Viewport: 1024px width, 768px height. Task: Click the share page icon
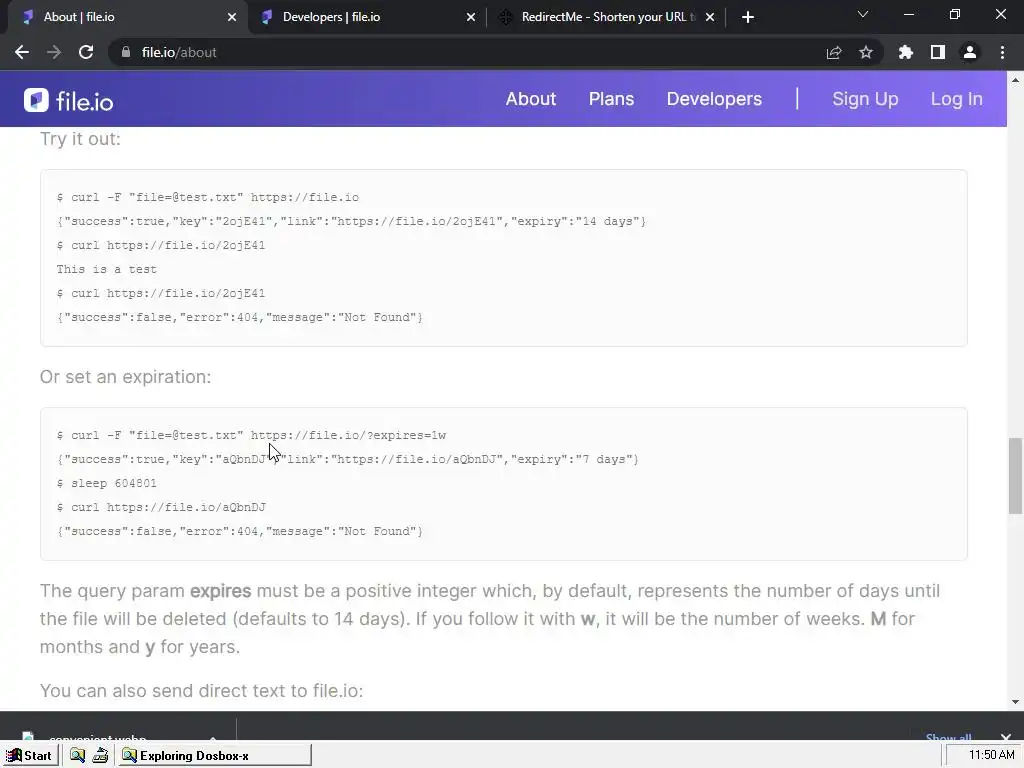click(833, 52)
